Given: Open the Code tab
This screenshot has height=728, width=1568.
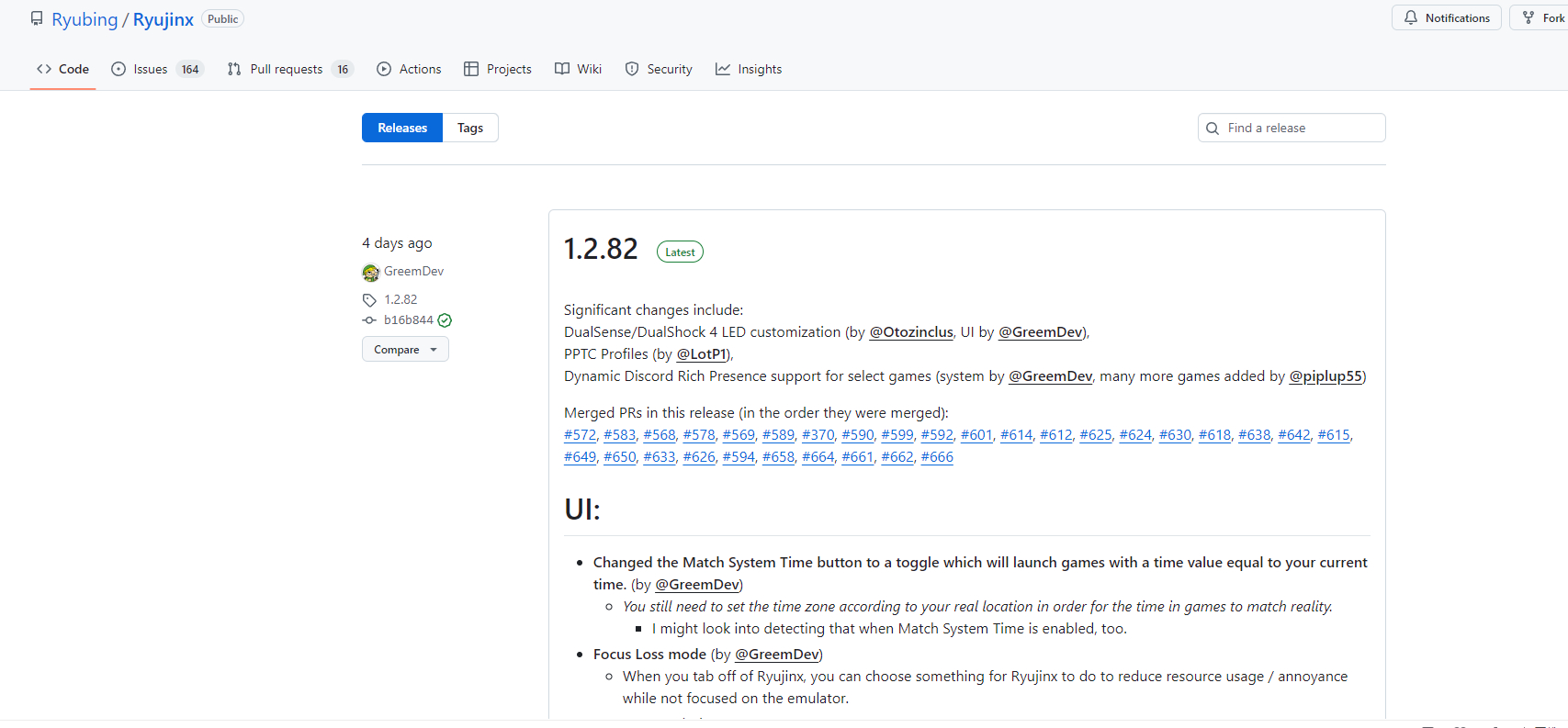Looking at the screenshot, I should [x=63, y=69].
